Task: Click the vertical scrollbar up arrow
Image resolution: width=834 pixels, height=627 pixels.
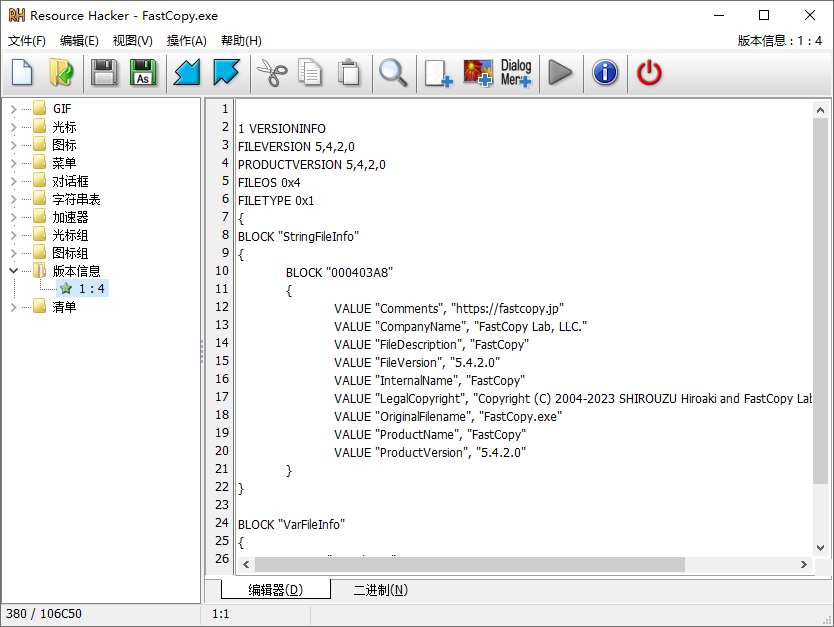Action: 820,110
